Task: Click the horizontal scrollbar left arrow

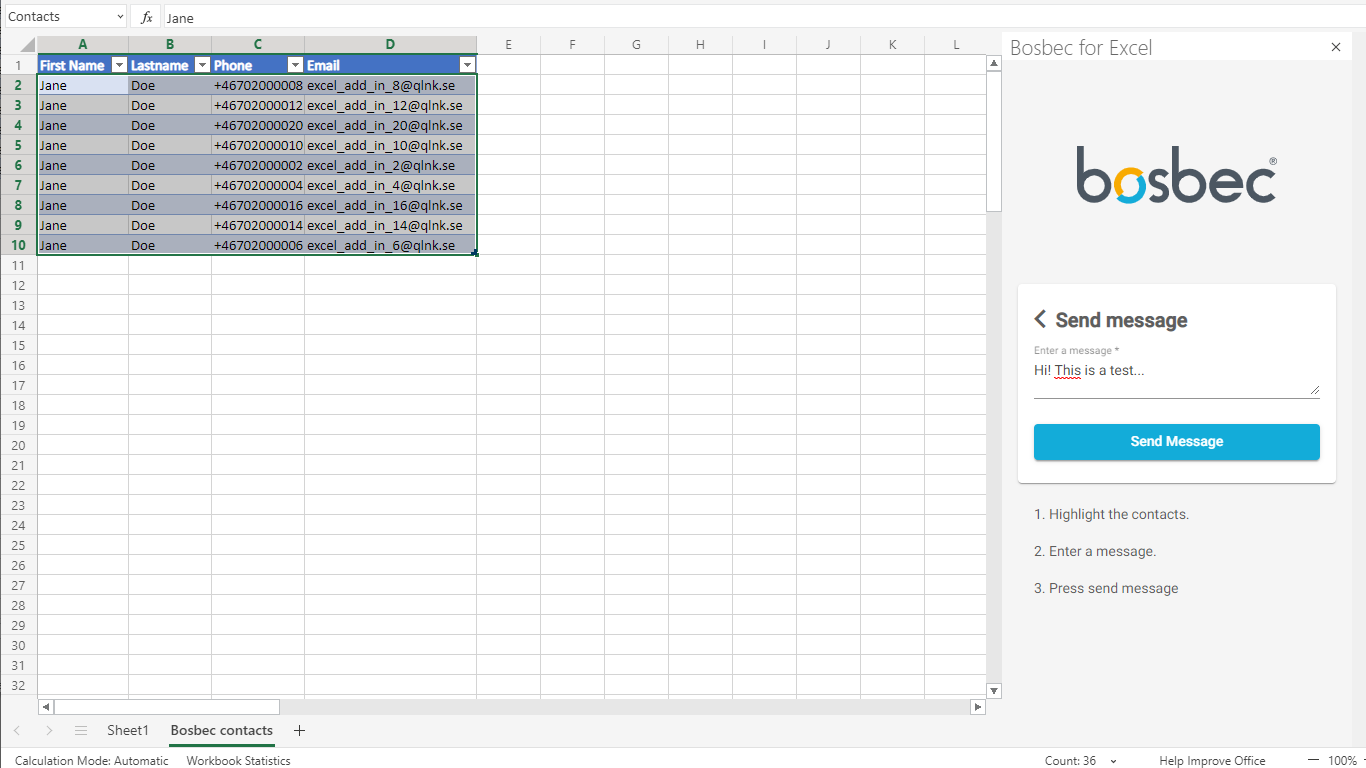Action: (45, 707)
